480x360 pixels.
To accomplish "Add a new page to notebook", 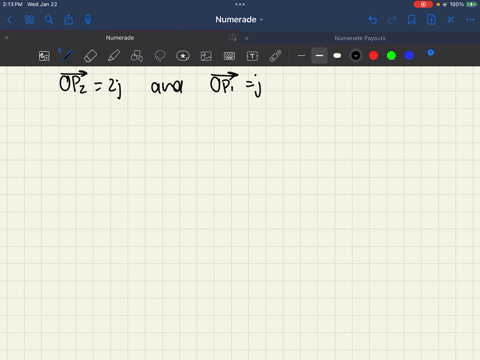I will point(431,20).
